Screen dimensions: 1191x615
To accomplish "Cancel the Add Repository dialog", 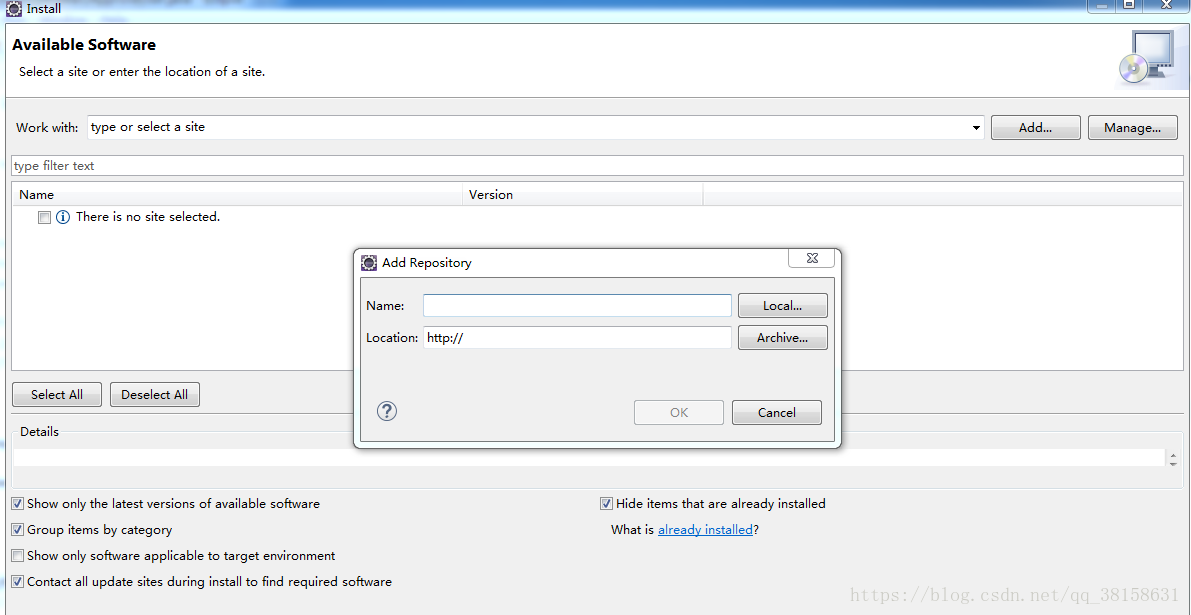I will pyautogui.click(x=777, y=411).
